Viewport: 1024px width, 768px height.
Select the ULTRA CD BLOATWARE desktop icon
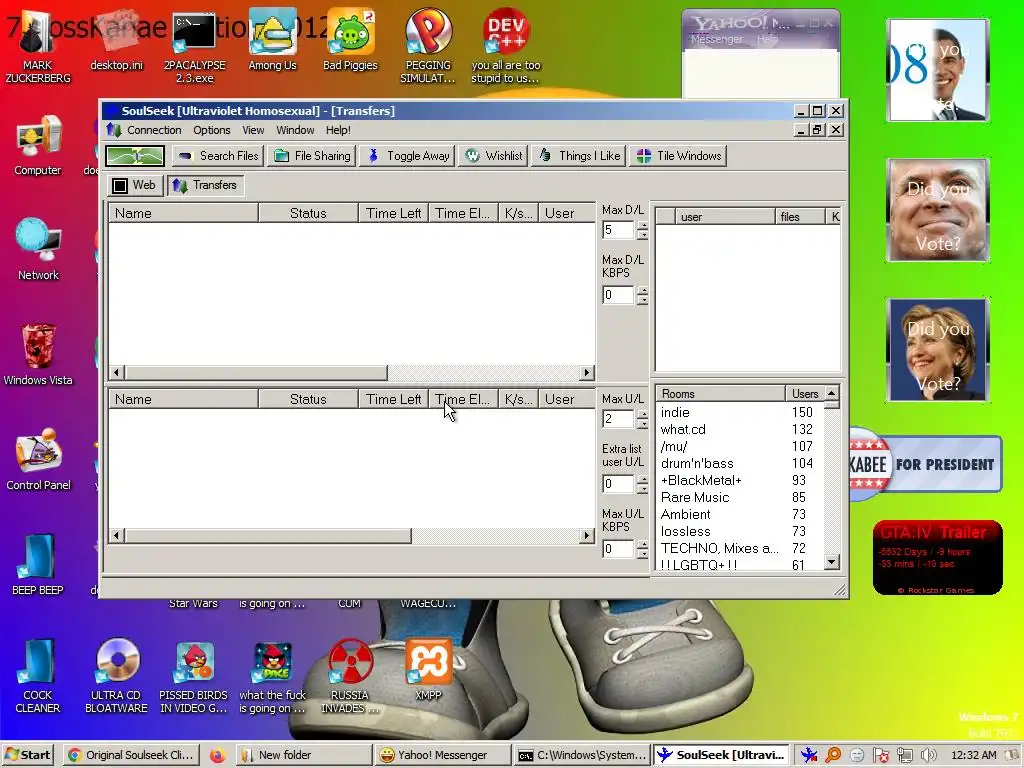click(x=116, y=677)
